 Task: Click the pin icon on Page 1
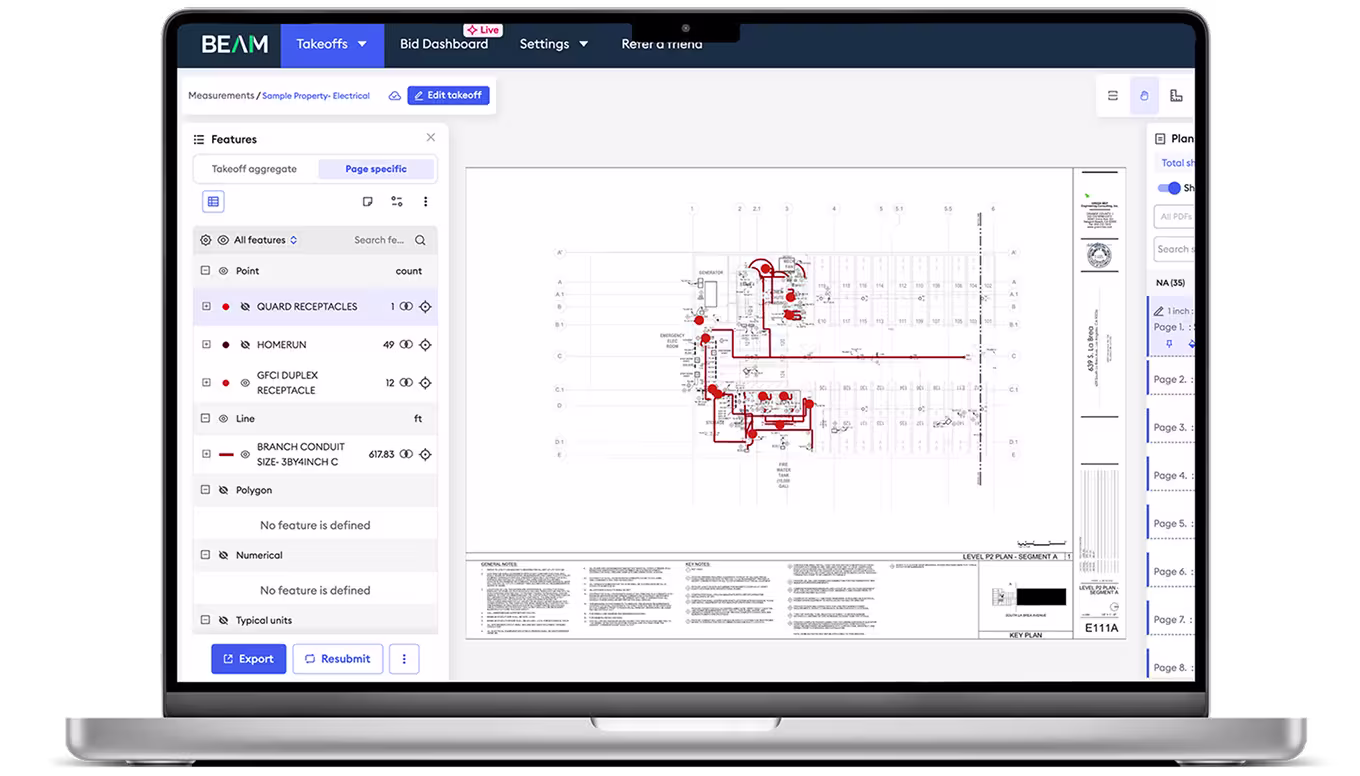[x=1170, y=344]
